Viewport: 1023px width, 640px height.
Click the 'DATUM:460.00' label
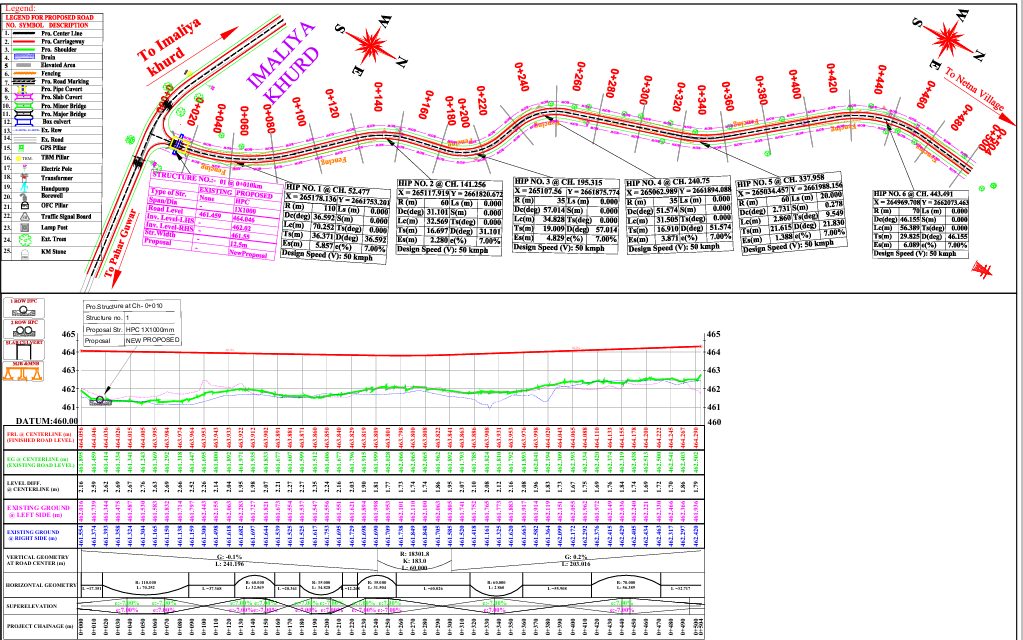click(47, 421)
